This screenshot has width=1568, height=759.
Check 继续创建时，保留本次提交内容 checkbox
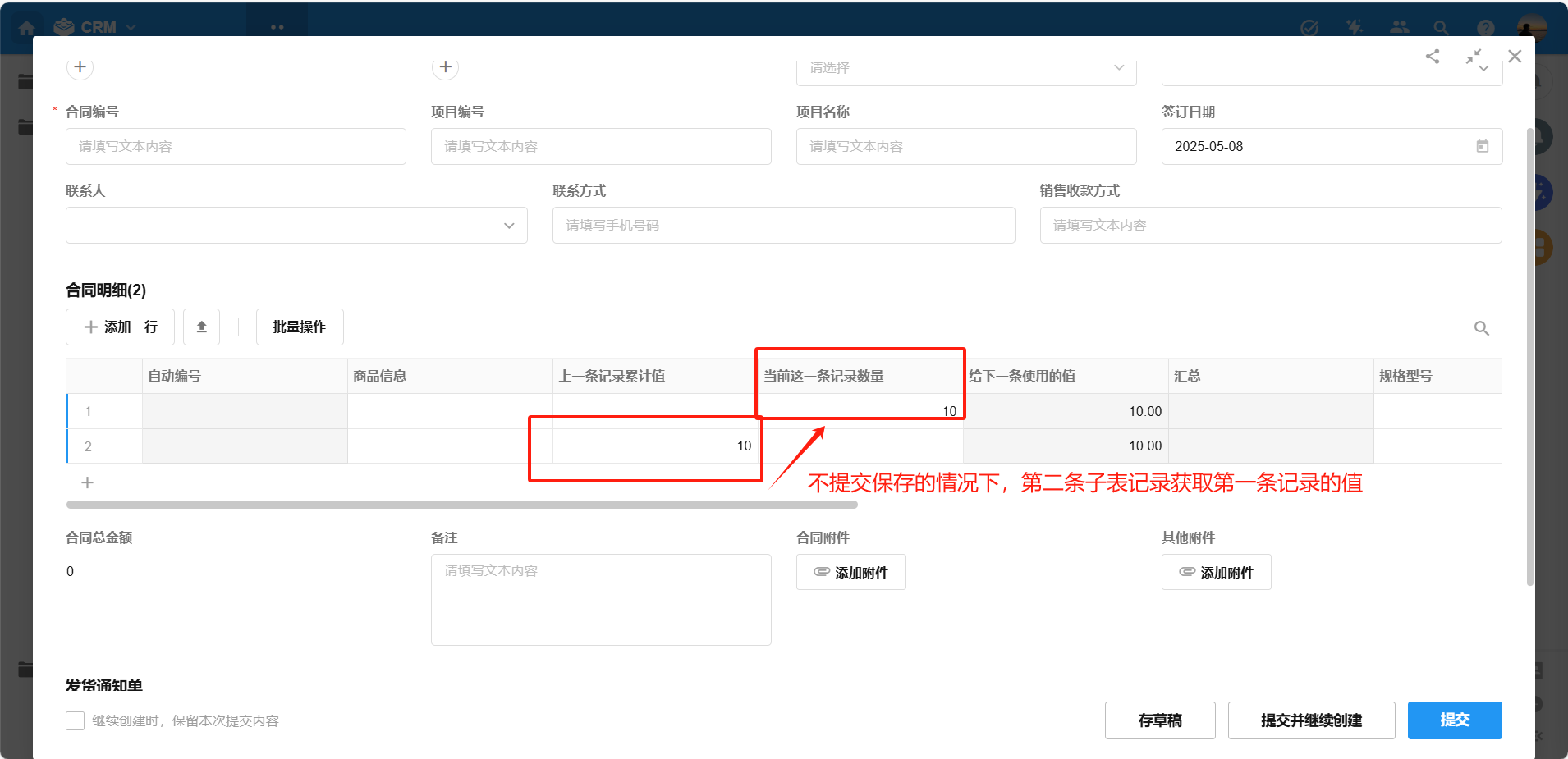(75, 720)
